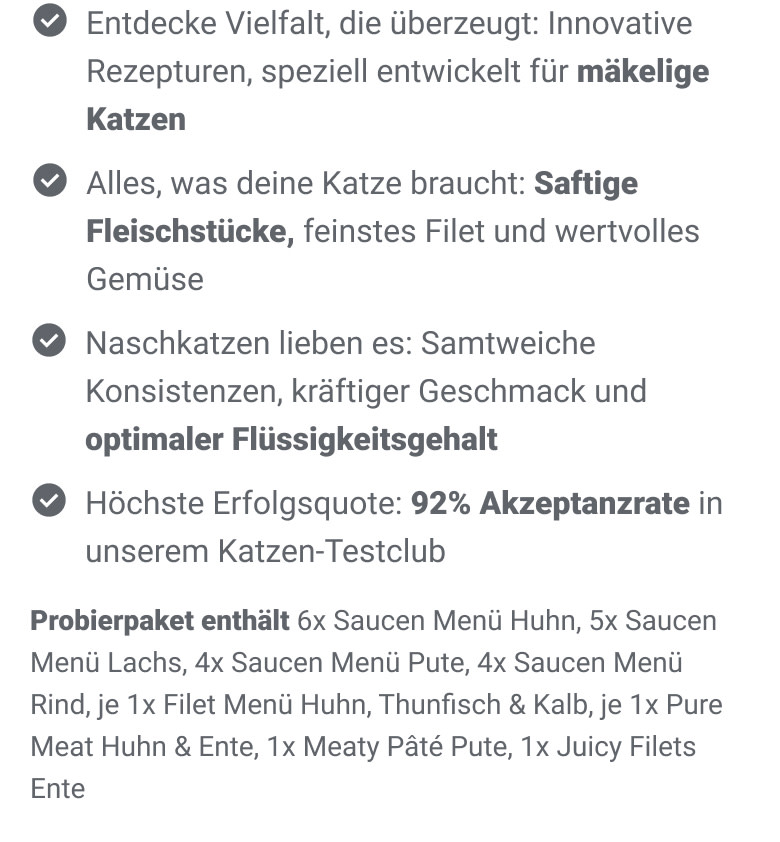Screen dimensions: 780x842
Task: Click the word 'Gemüse'
Action: (x=145, y=279)
